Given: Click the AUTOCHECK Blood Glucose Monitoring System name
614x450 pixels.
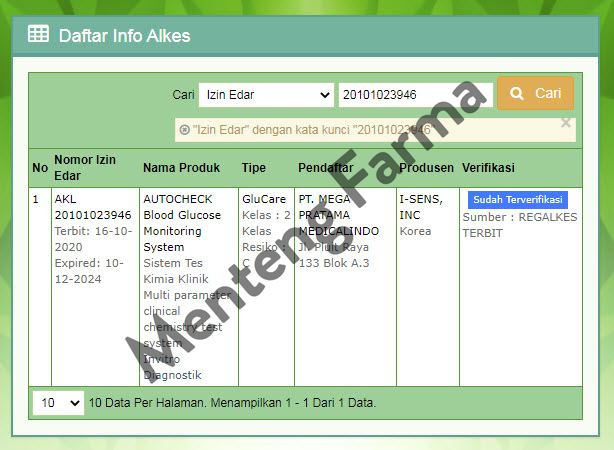Looking at the screenshot, I should click(182, 223).
